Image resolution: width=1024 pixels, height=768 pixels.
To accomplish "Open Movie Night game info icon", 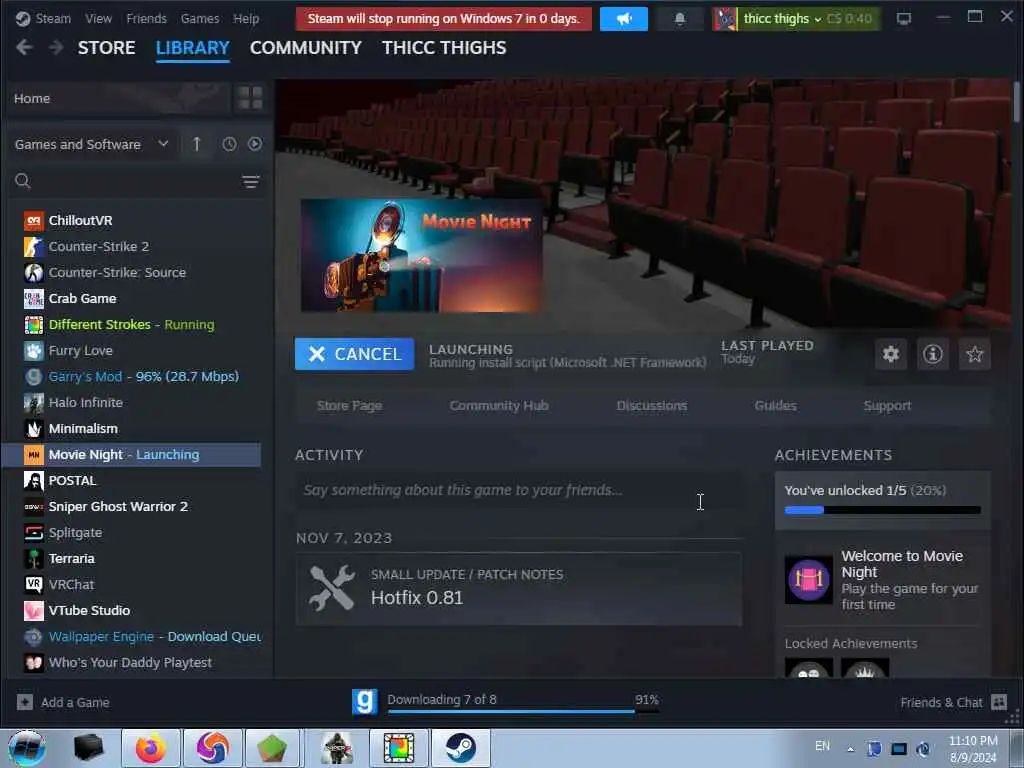I will (933, 354).
